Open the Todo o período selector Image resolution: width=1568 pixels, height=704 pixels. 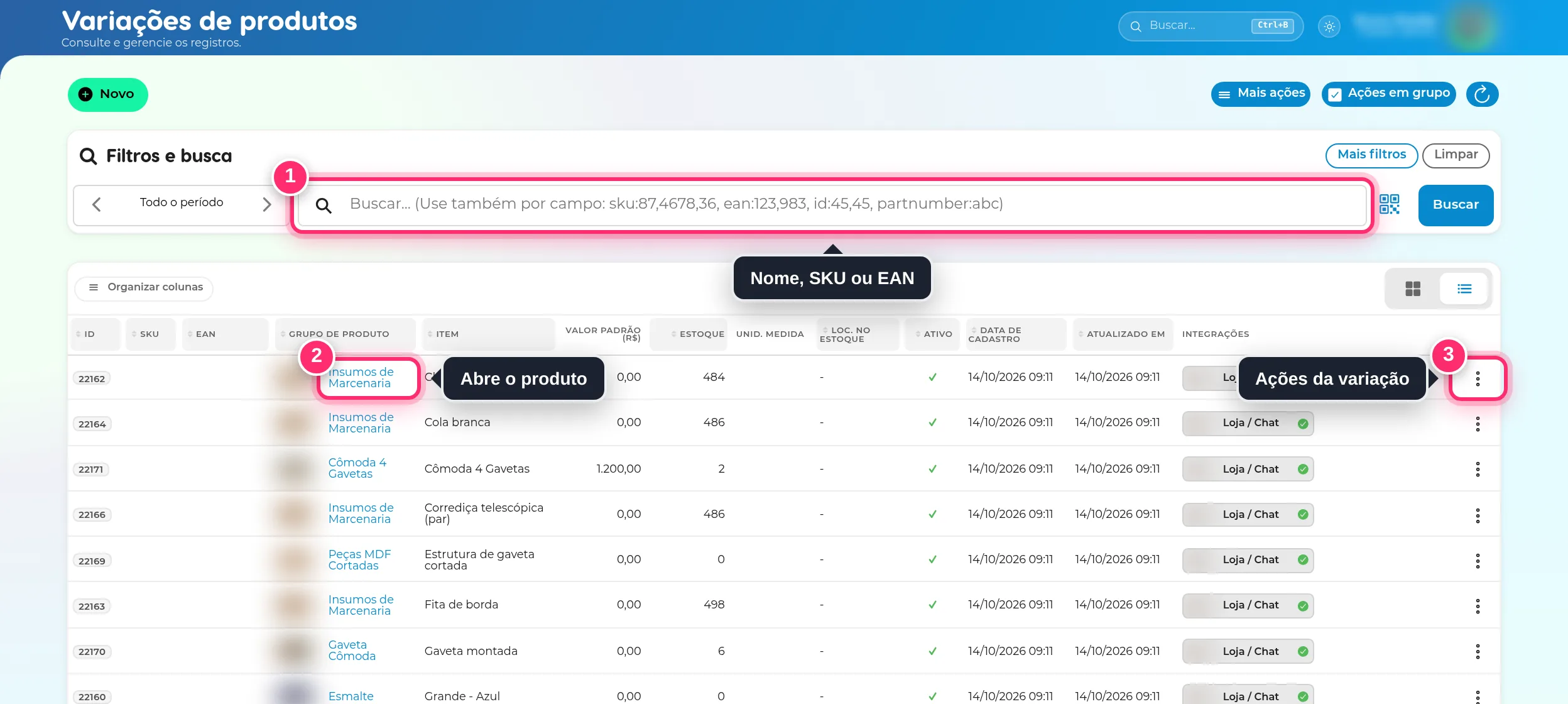click(x=182, y=202)
